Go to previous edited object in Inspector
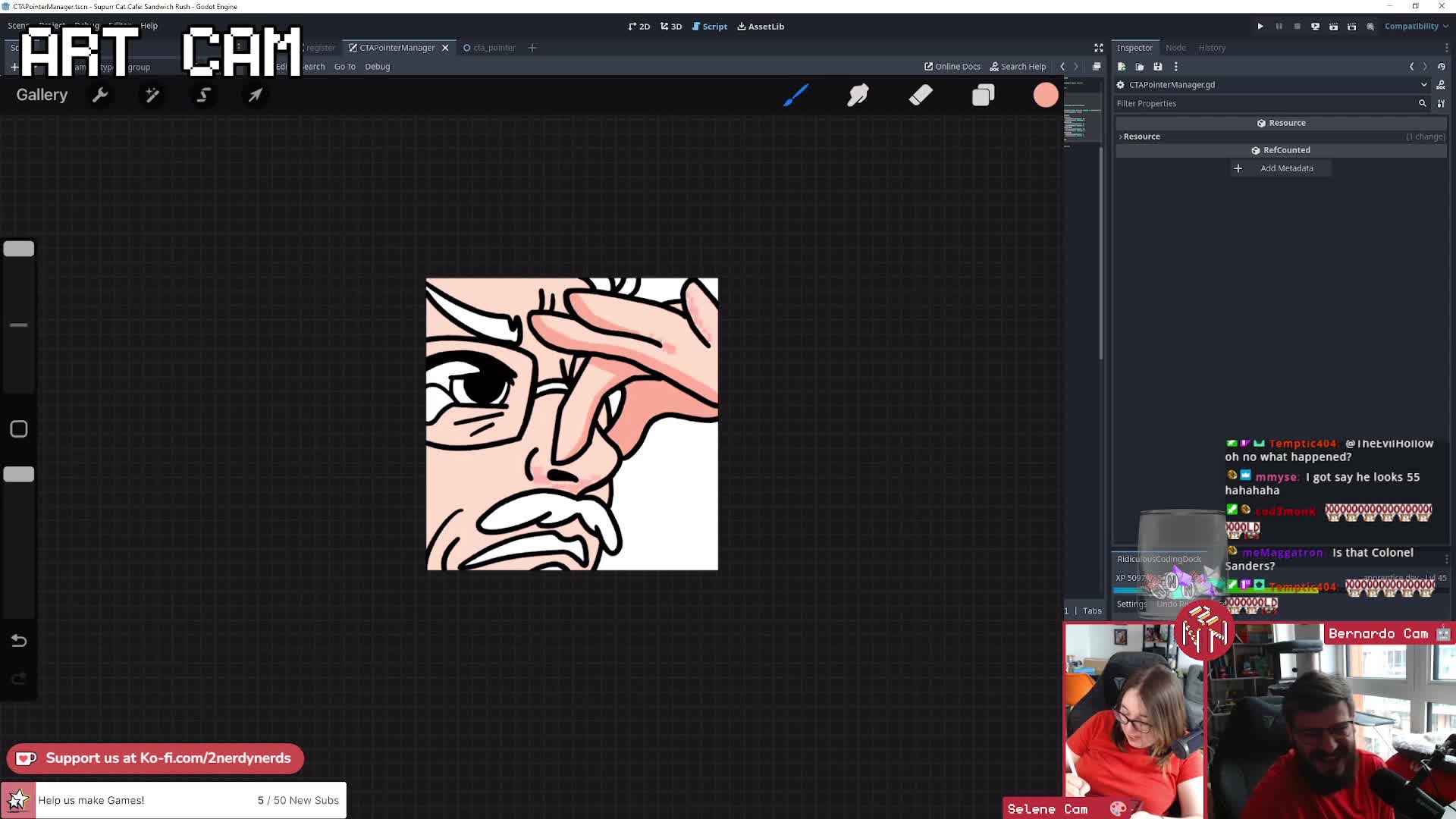Screen dimensions: 1456x819 (x=1412, y=67)
